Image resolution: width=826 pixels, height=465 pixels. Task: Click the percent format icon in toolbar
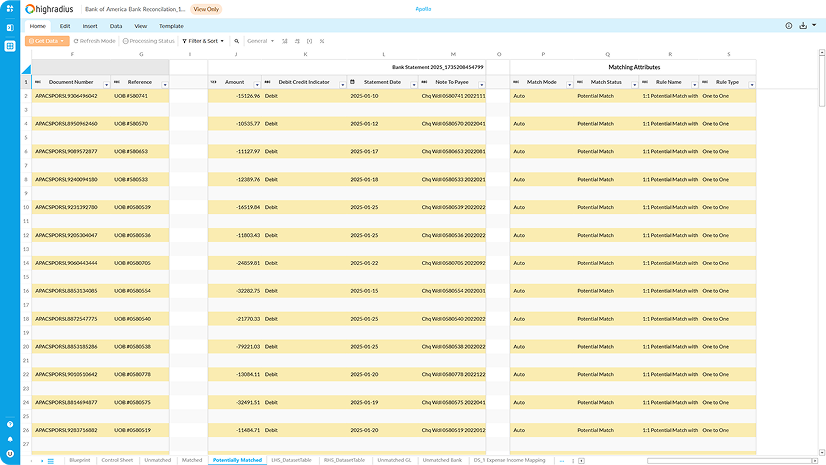(x=321, y=41)
